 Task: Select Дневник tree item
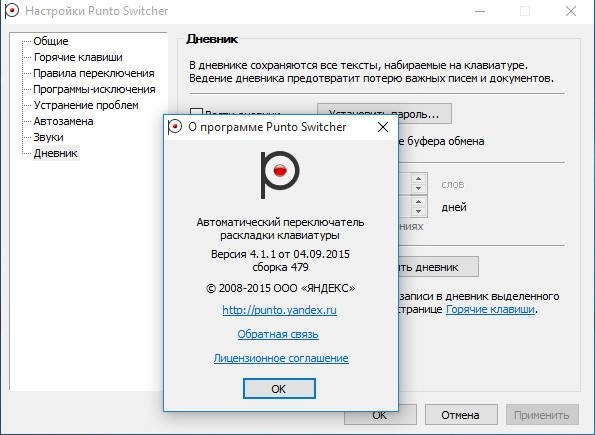pyautogui.click(x=55, y=153)
